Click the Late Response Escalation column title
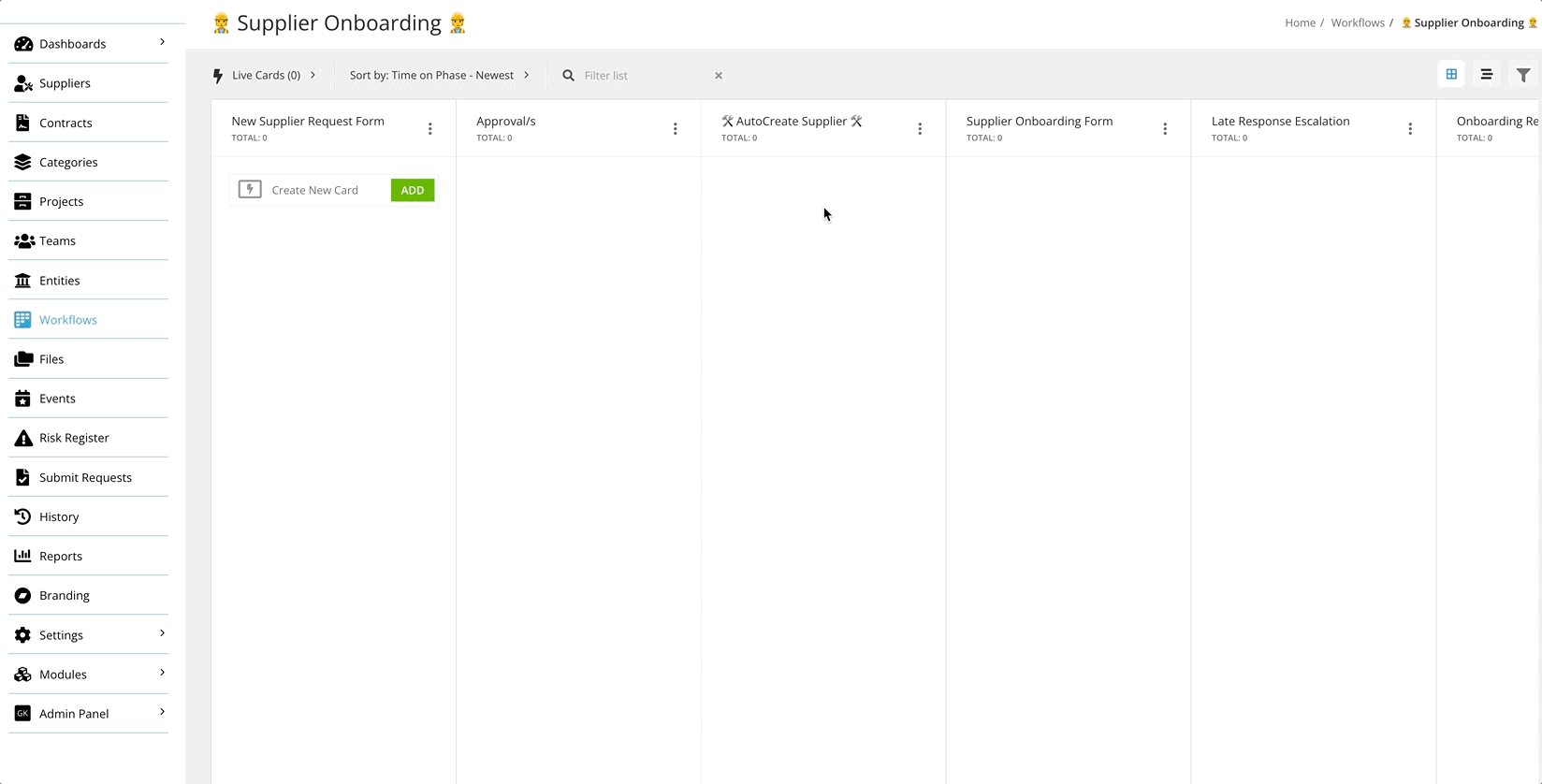Image resolution: width=1542 pixels, height=784 pixels. (1280, 121)
